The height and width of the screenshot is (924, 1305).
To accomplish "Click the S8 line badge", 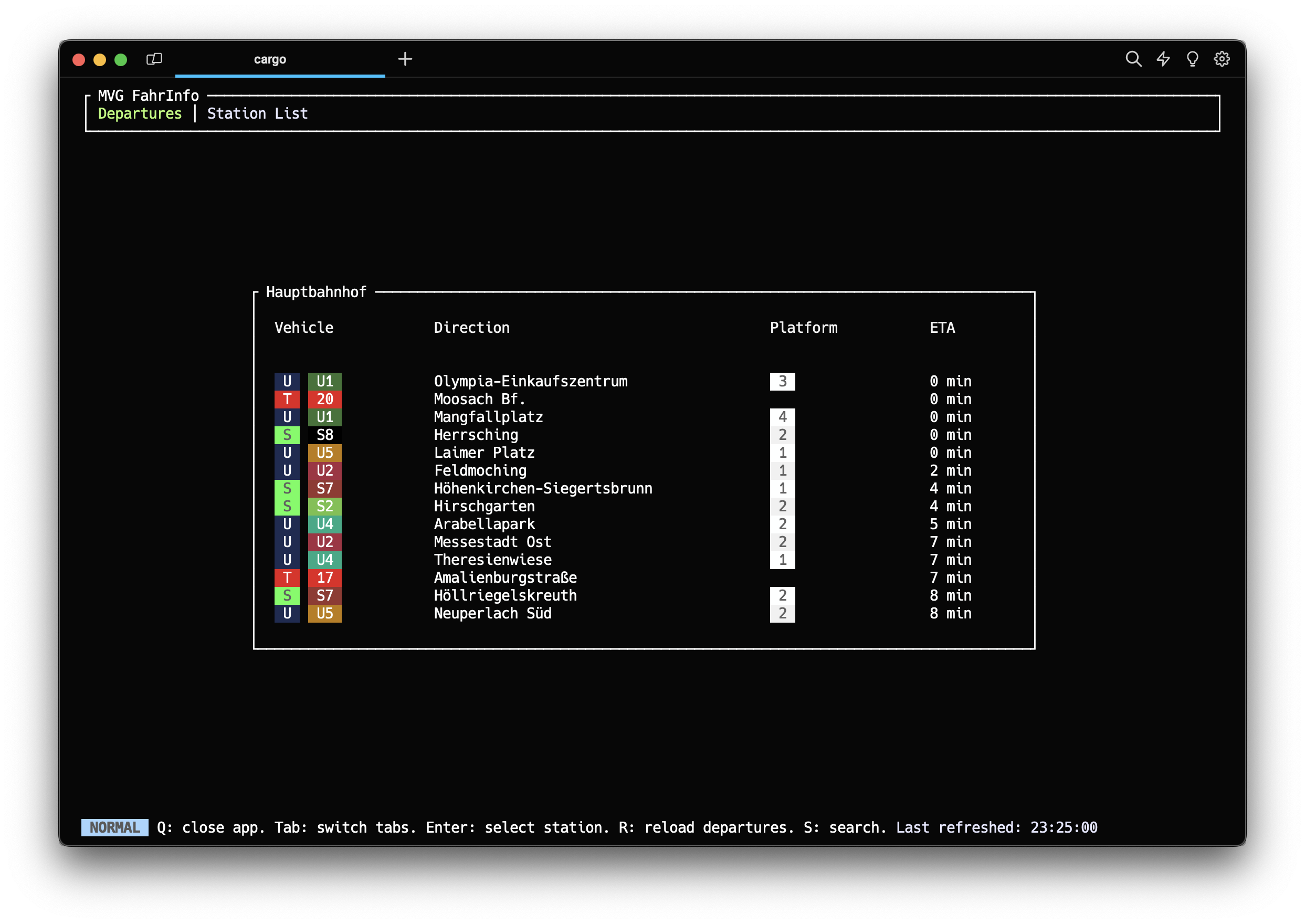I will [x=324, y=435].
